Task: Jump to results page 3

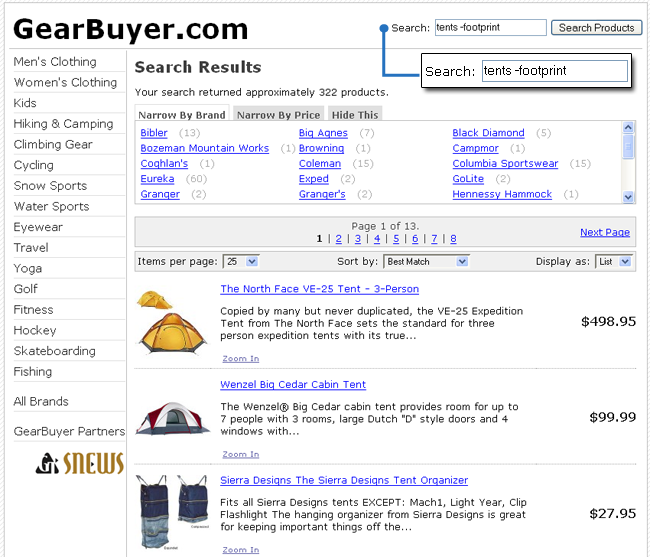Action: click(358, 239)
